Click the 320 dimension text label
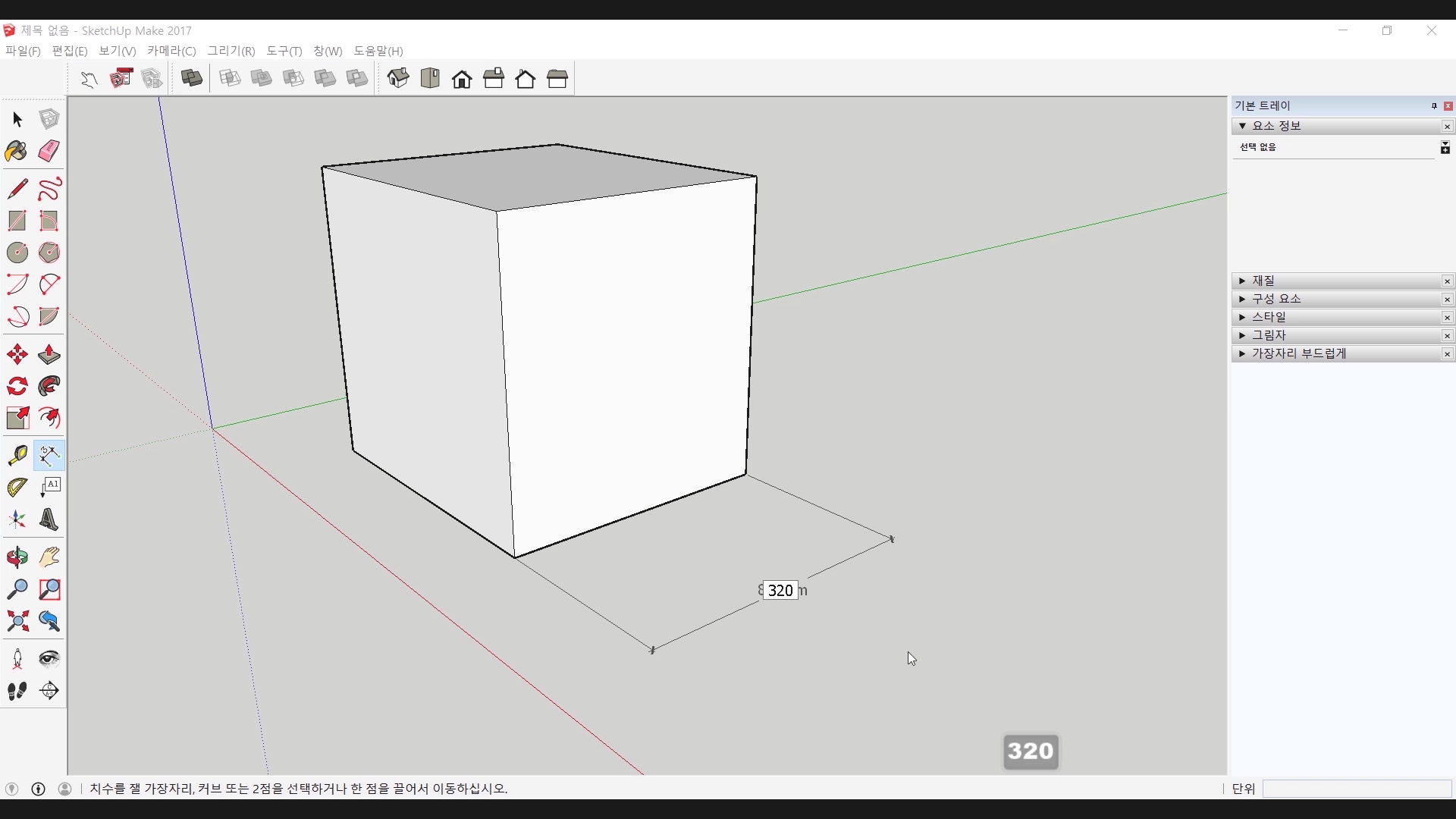Screen dimensions: 1456x819 [780, 591]
